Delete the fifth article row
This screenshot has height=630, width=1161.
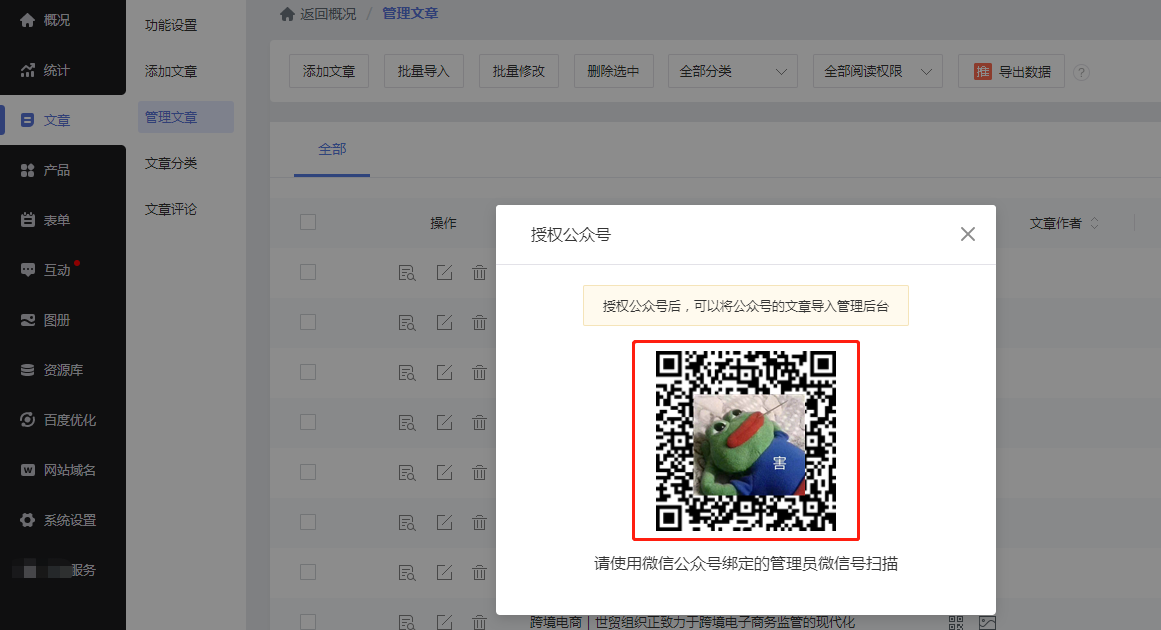479,472
